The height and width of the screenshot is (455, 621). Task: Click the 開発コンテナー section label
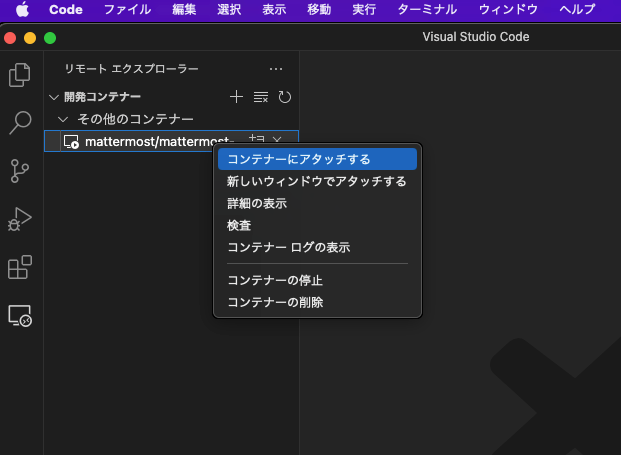point(102,97)
